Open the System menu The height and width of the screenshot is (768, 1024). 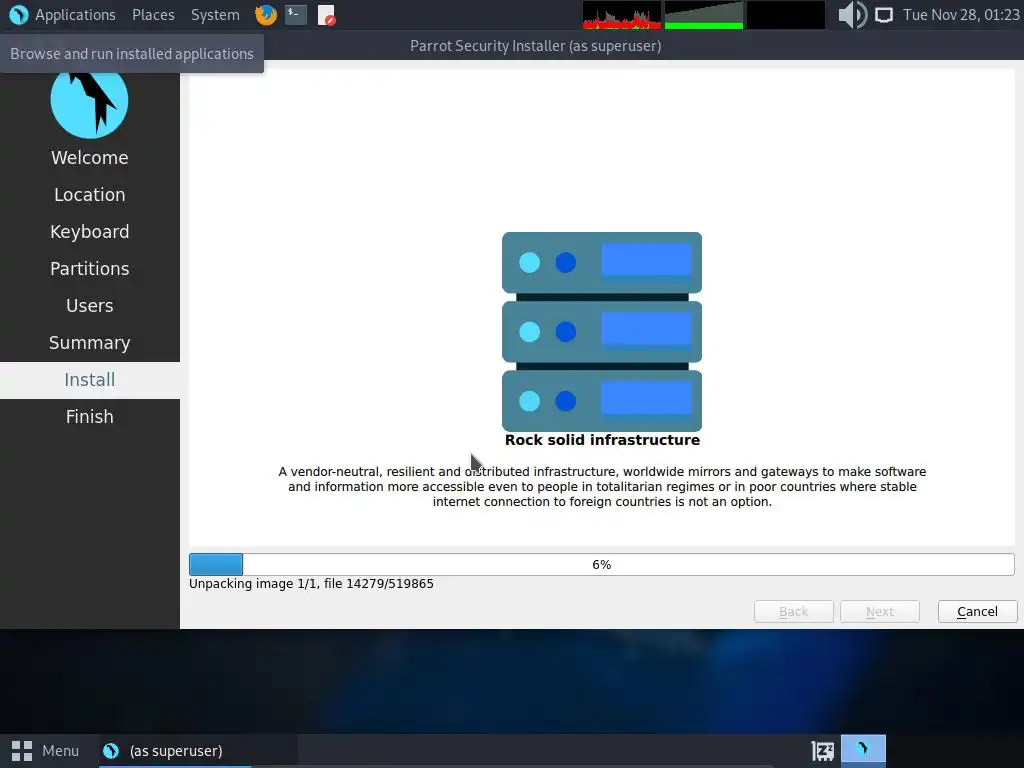click(x=215, y=14)
